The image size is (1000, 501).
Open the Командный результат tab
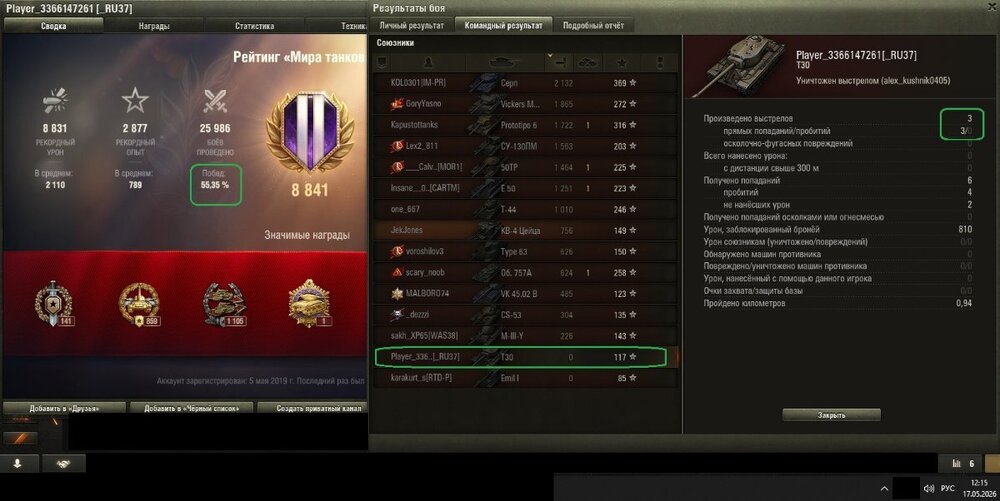pyautogui.click(x=503, y=25)
